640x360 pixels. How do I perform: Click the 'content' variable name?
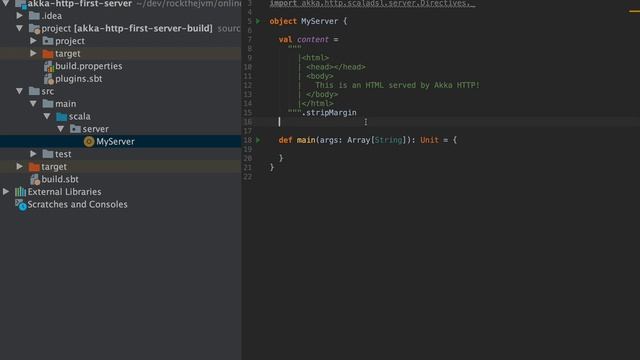(313, 40)
